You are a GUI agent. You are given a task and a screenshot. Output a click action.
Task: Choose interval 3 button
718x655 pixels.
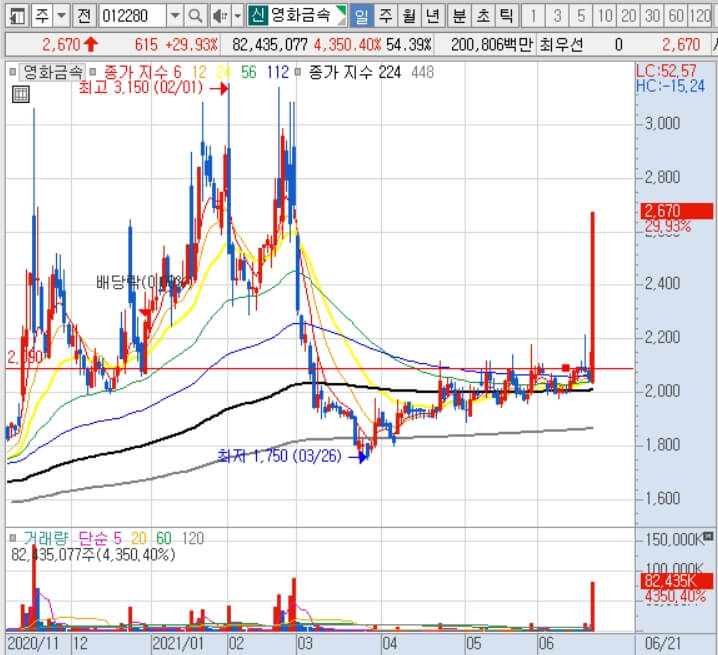[x=557, y=16]
